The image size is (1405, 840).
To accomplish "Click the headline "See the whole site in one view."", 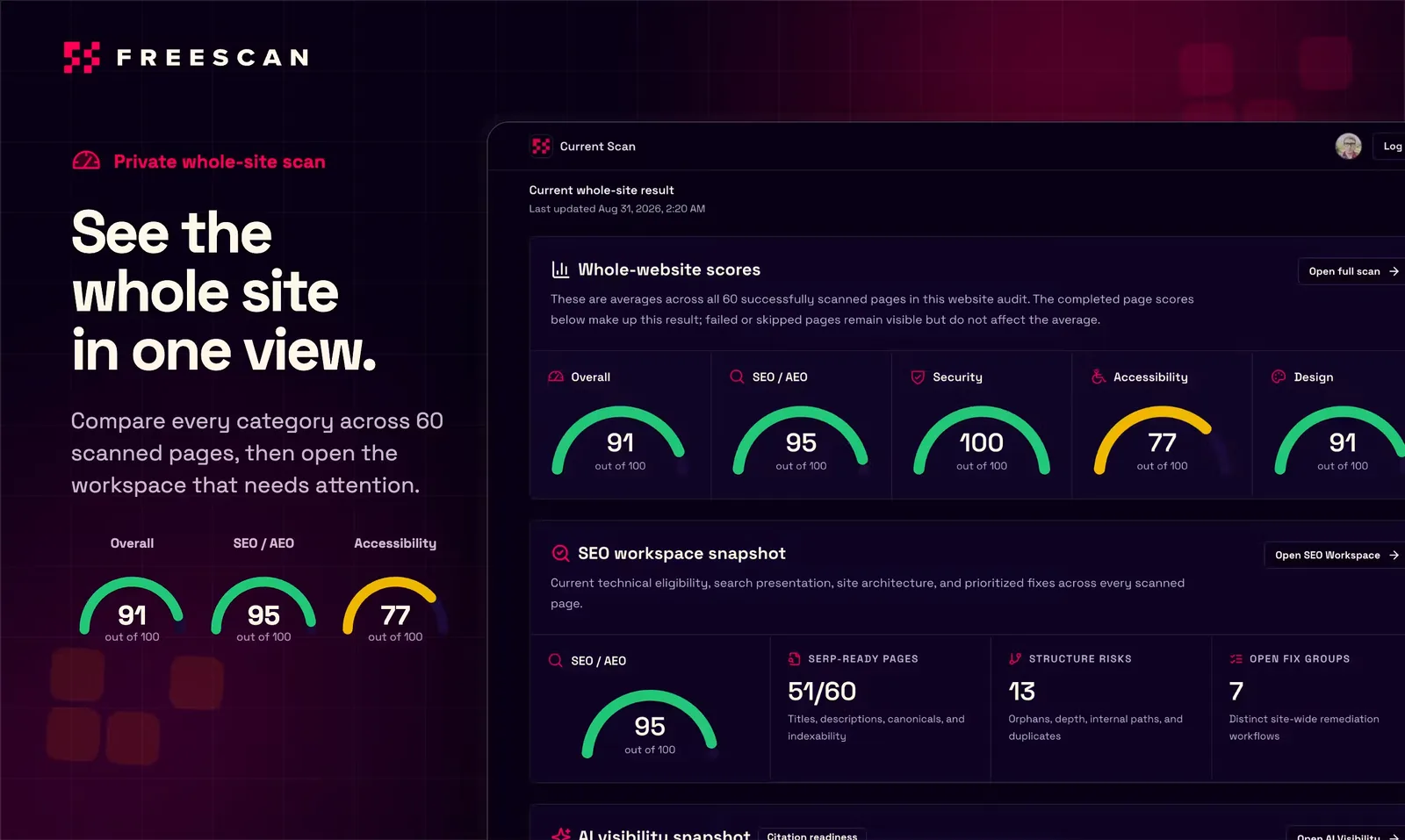I will point(224,291).
